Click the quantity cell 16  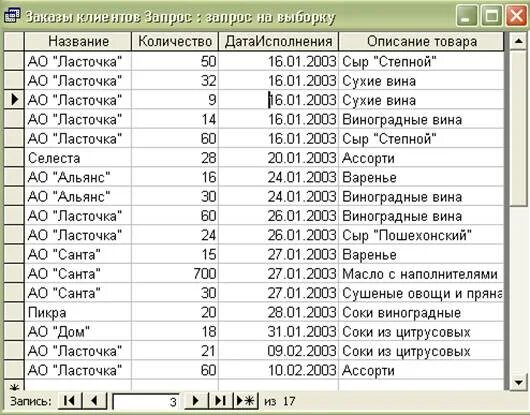pyautogui.click(x=175, y=177)
